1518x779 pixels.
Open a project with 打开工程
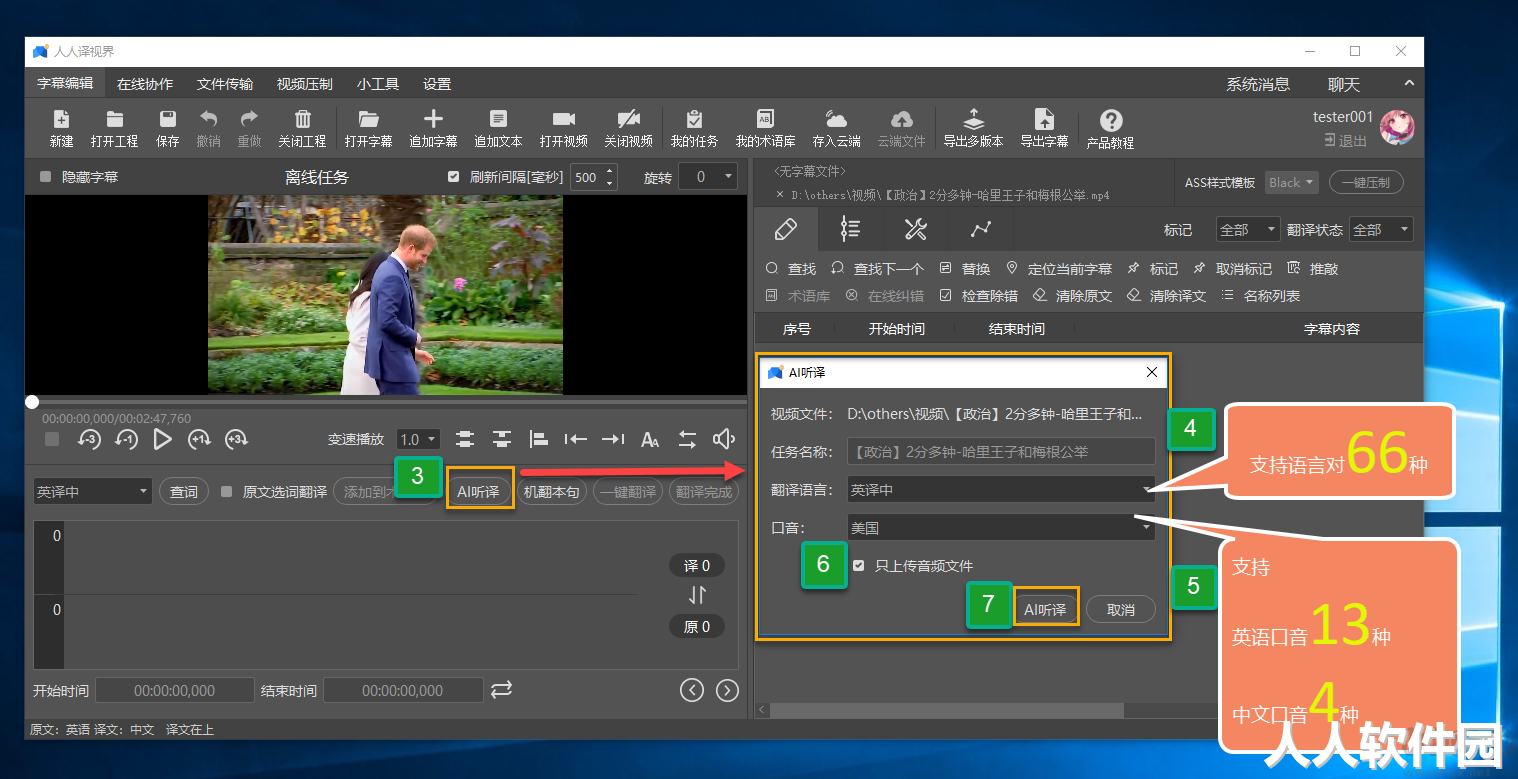click(115, 128)
